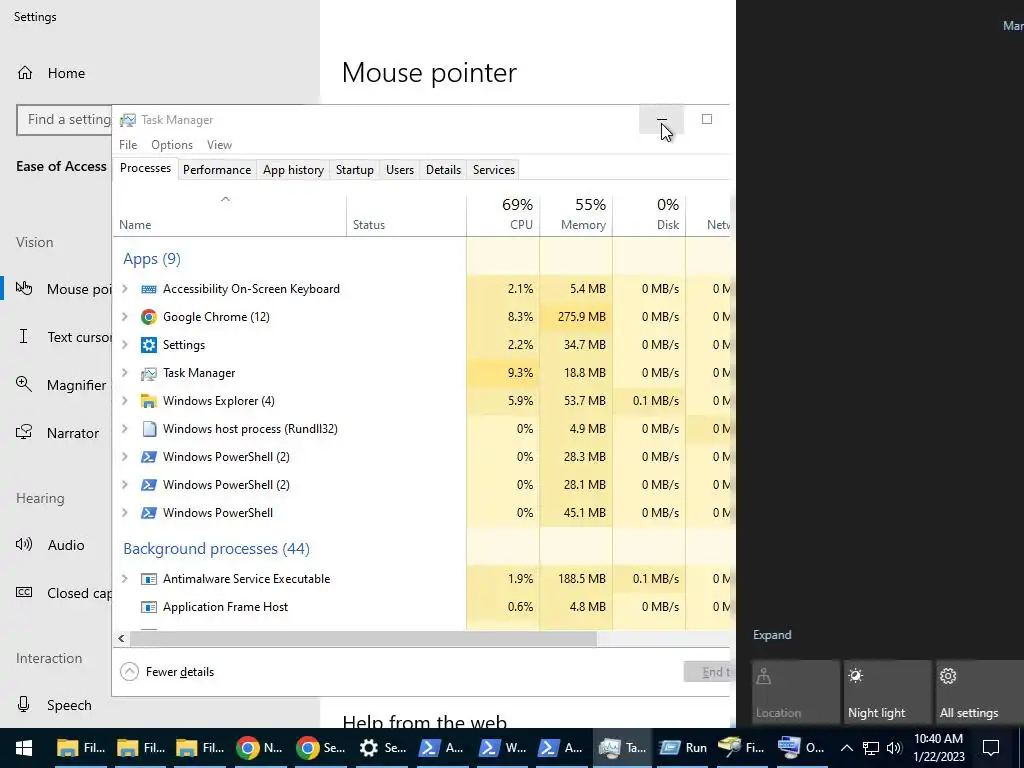The height and width of the screenshot is (768, 1024).
Task: Click the Speech microphone icon in Settings
Action: (24, 704)
